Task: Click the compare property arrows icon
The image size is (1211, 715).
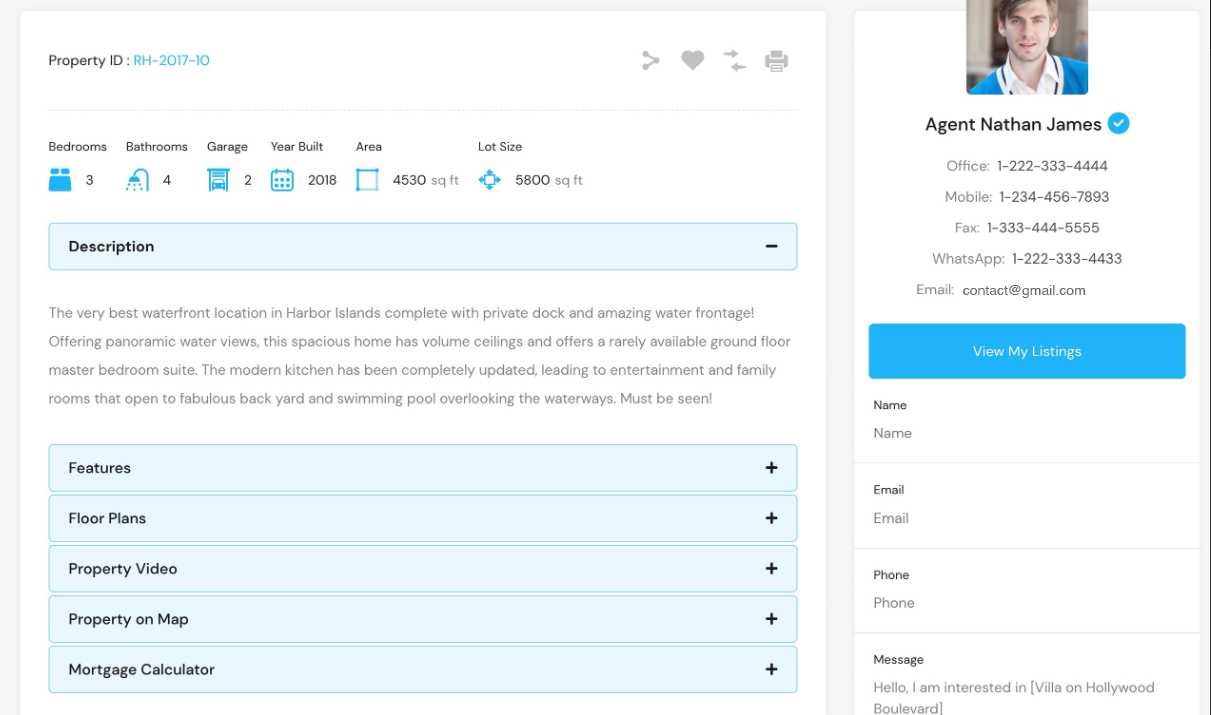Action: [x=735, y=61]
